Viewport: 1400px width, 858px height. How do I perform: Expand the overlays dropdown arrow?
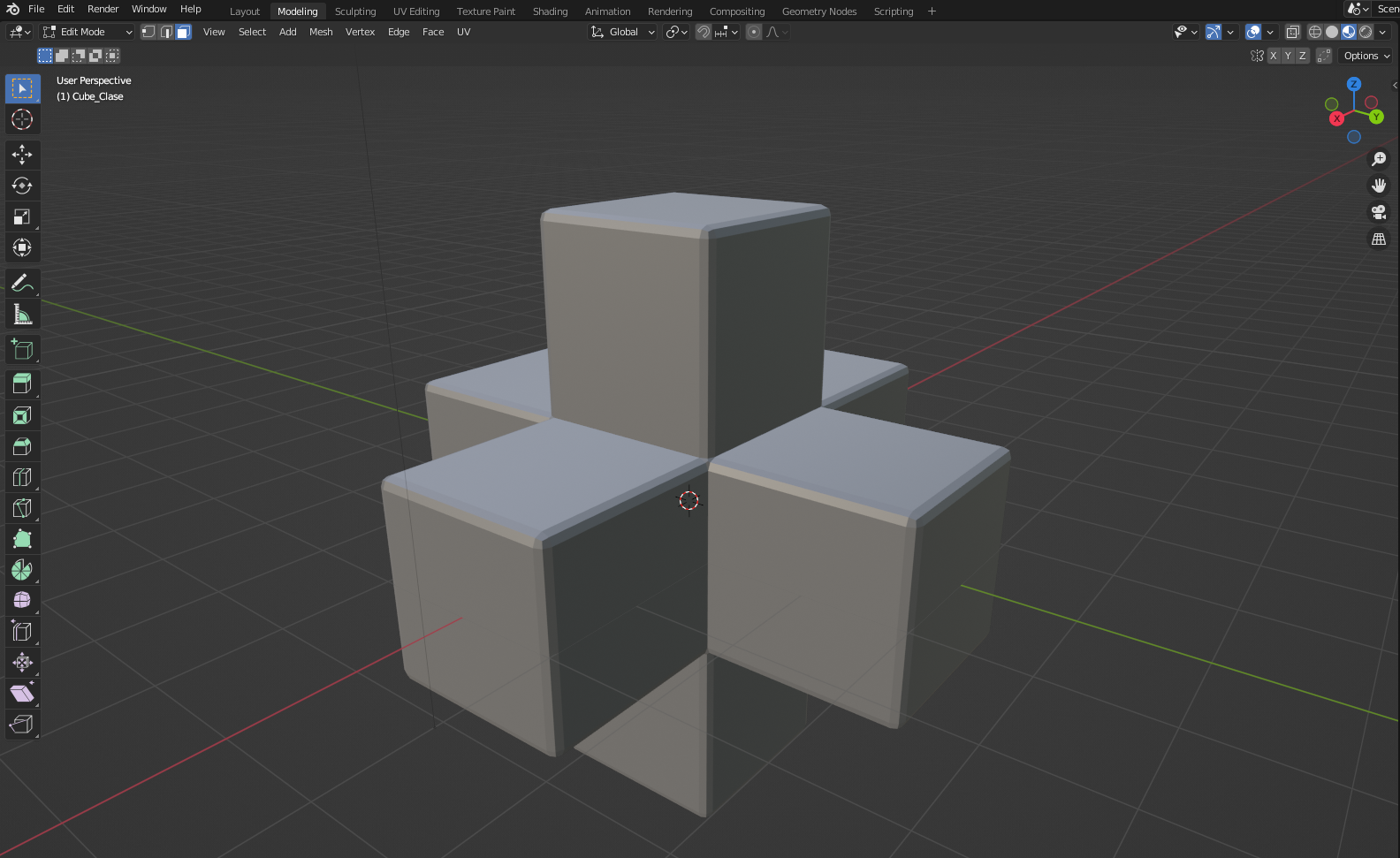pos(1270,32)
